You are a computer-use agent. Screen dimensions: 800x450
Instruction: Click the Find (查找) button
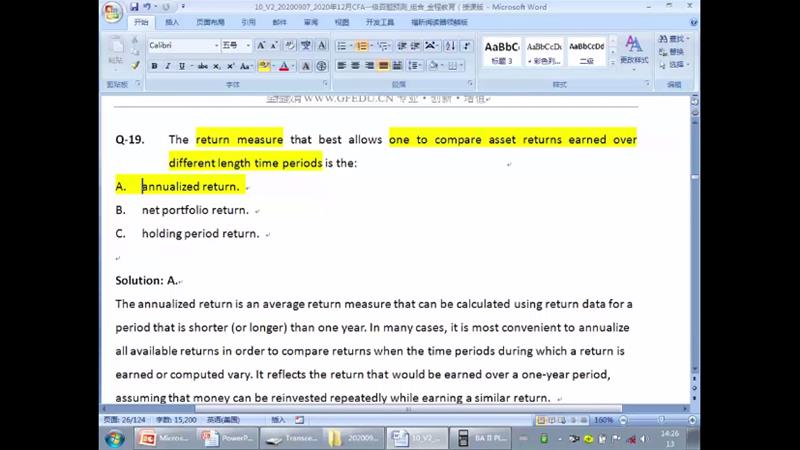pyautogui.click(x=674, y=39)
